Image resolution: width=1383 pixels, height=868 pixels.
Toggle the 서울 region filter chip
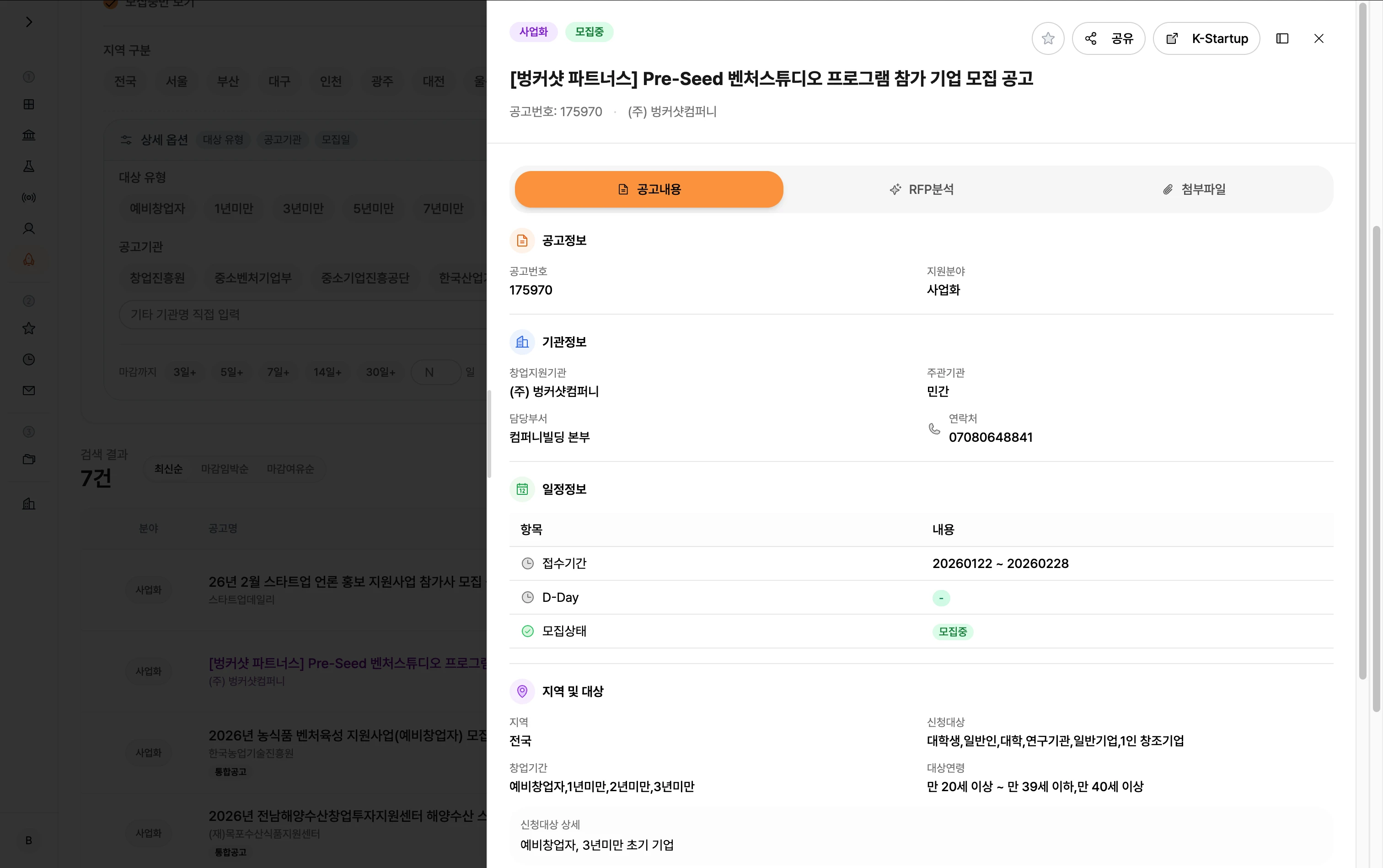click(176, 81)
